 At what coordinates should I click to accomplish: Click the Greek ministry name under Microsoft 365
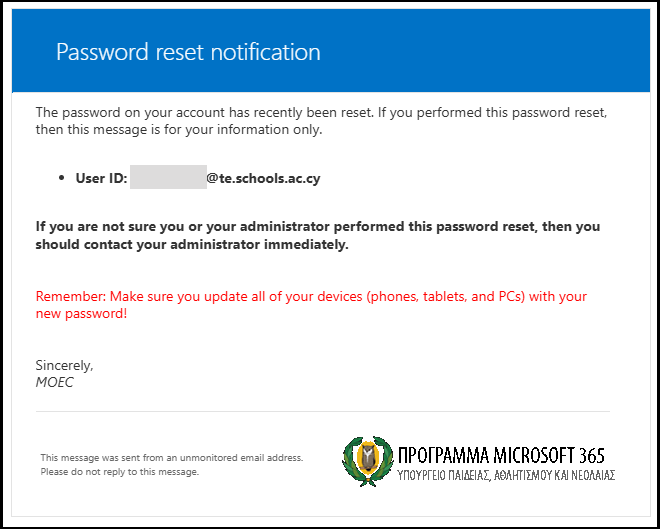pyautogui.click(x=505, y=475)
